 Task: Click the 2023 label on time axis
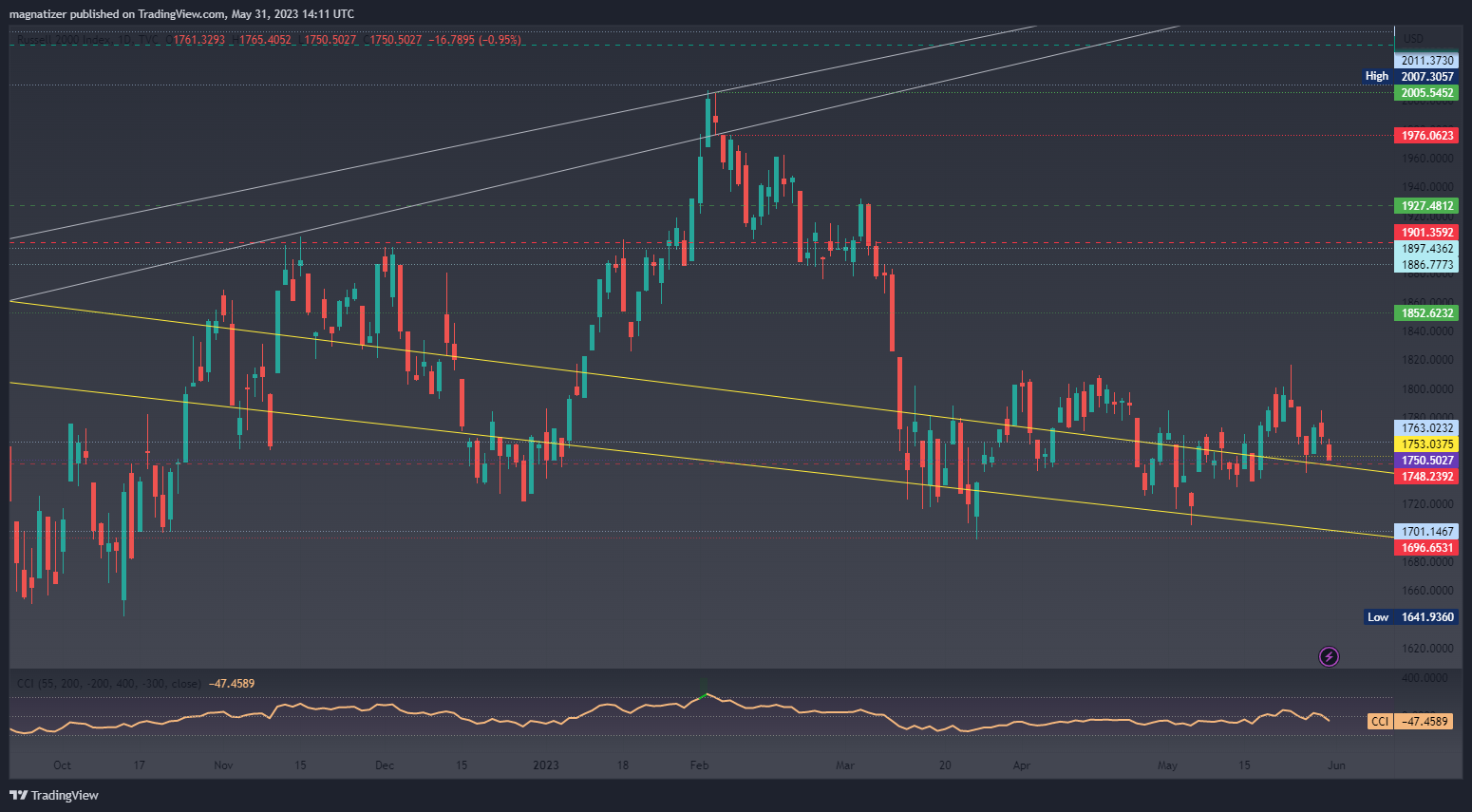[x=546, y=765]
